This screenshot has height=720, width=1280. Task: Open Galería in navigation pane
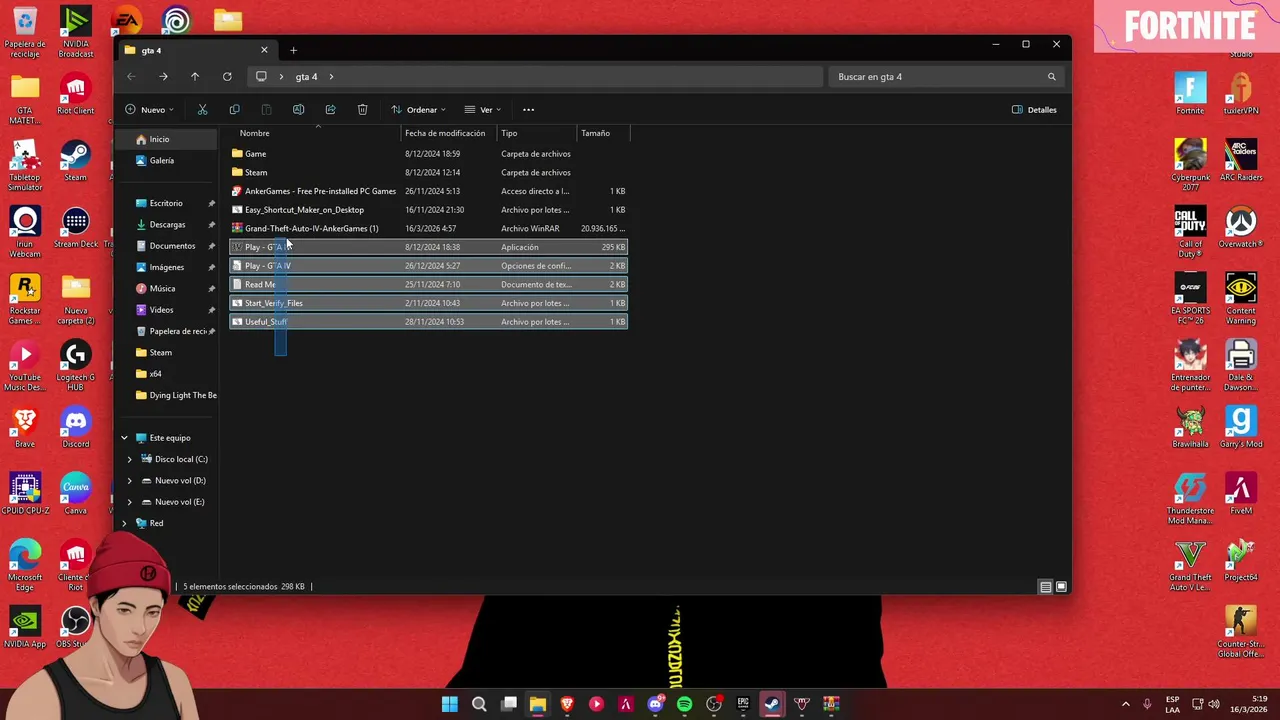tap(168, 160)
